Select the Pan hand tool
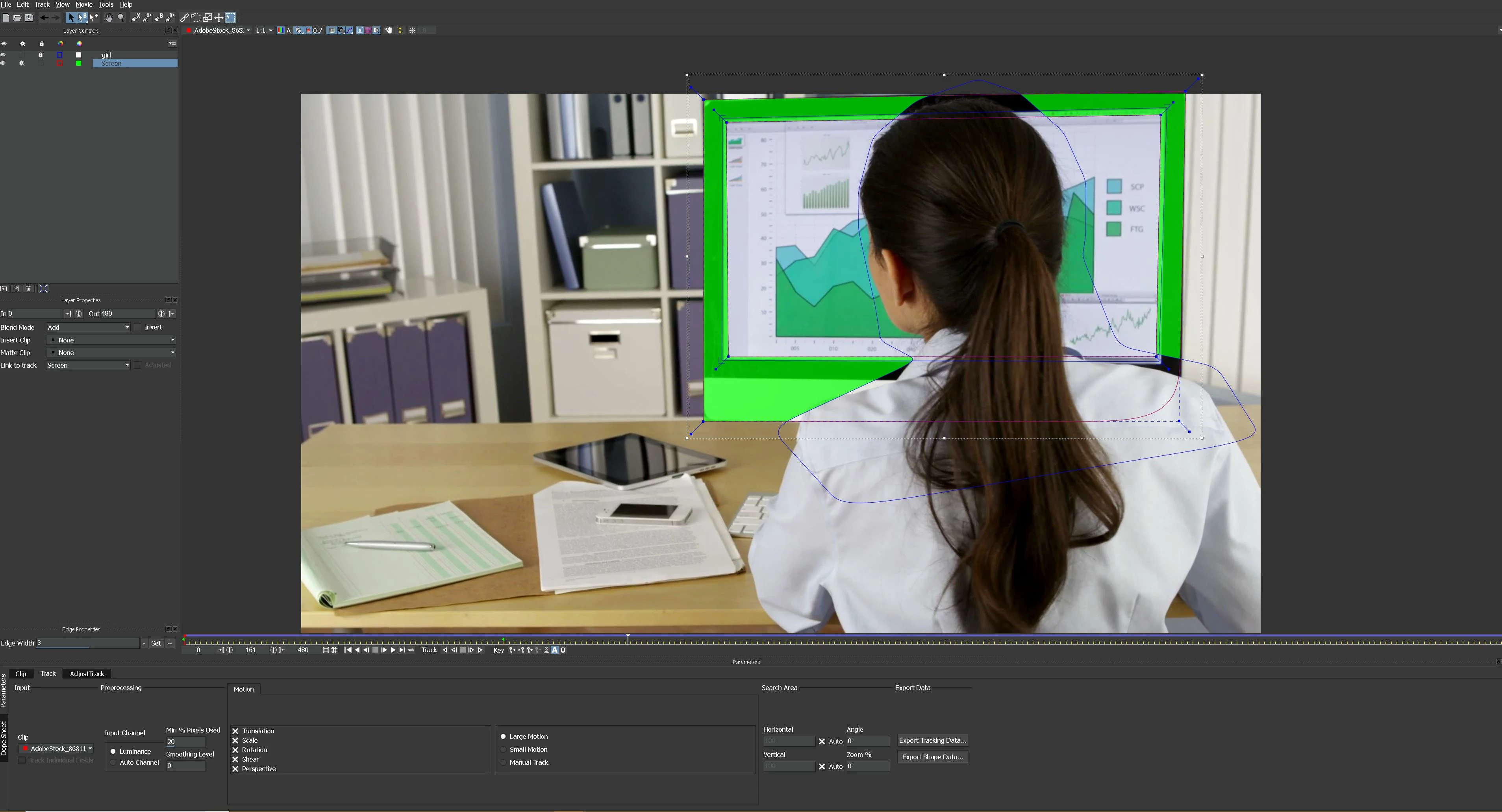The height and width of the screenshot is (812, 1502). click(x=108, y=17)
